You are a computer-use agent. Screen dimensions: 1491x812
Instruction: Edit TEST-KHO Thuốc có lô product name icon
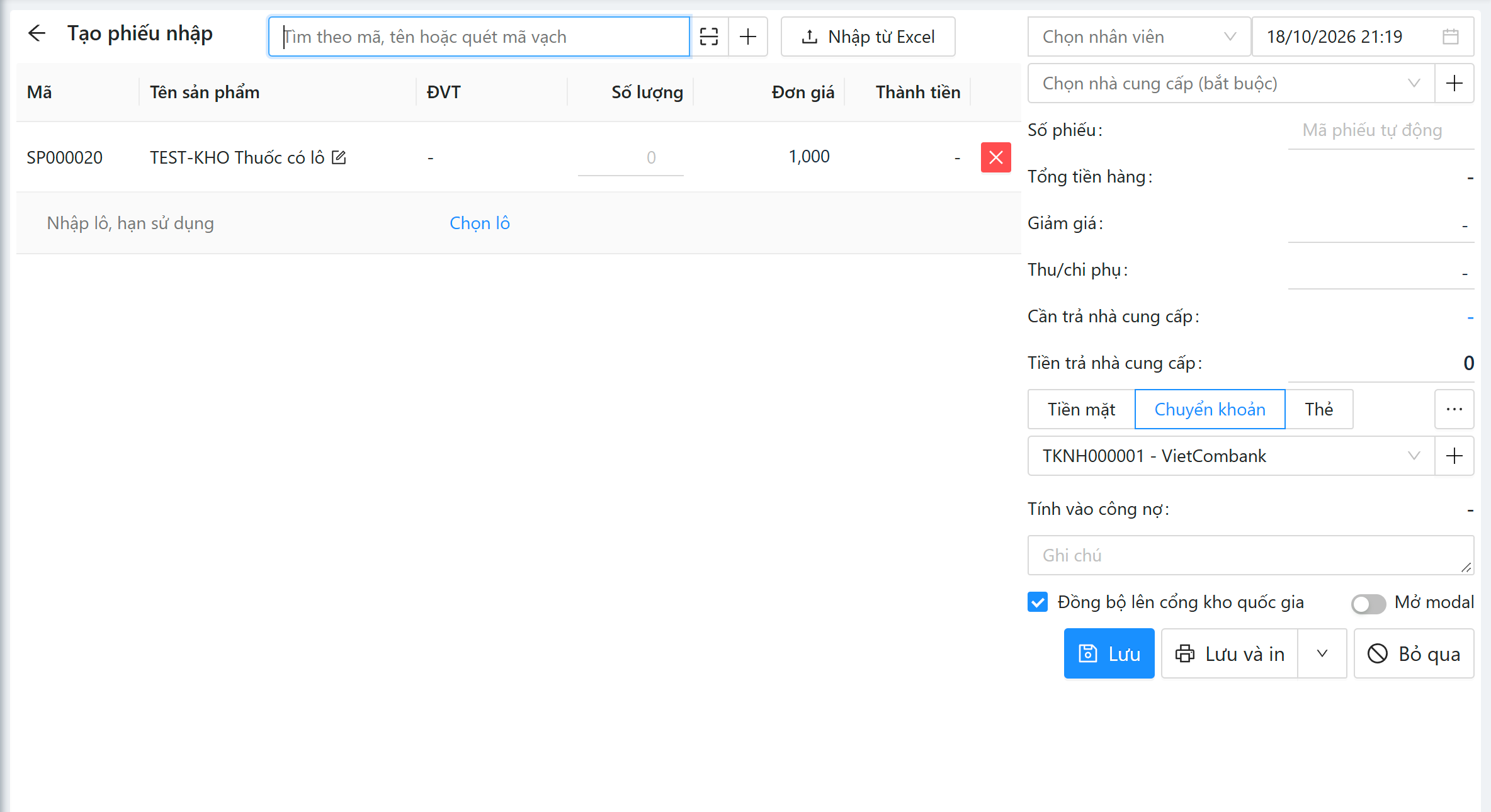tap(339, 157)
